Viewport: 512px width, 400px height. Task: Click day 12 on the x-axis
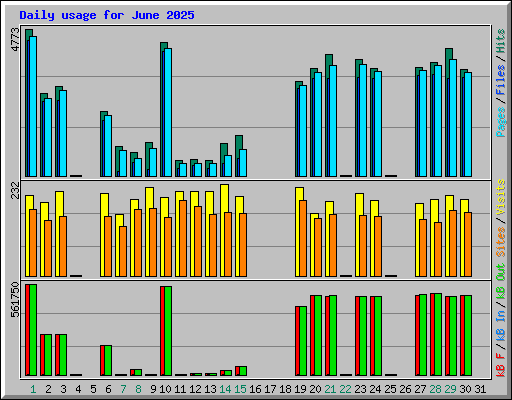pos(195,389)
